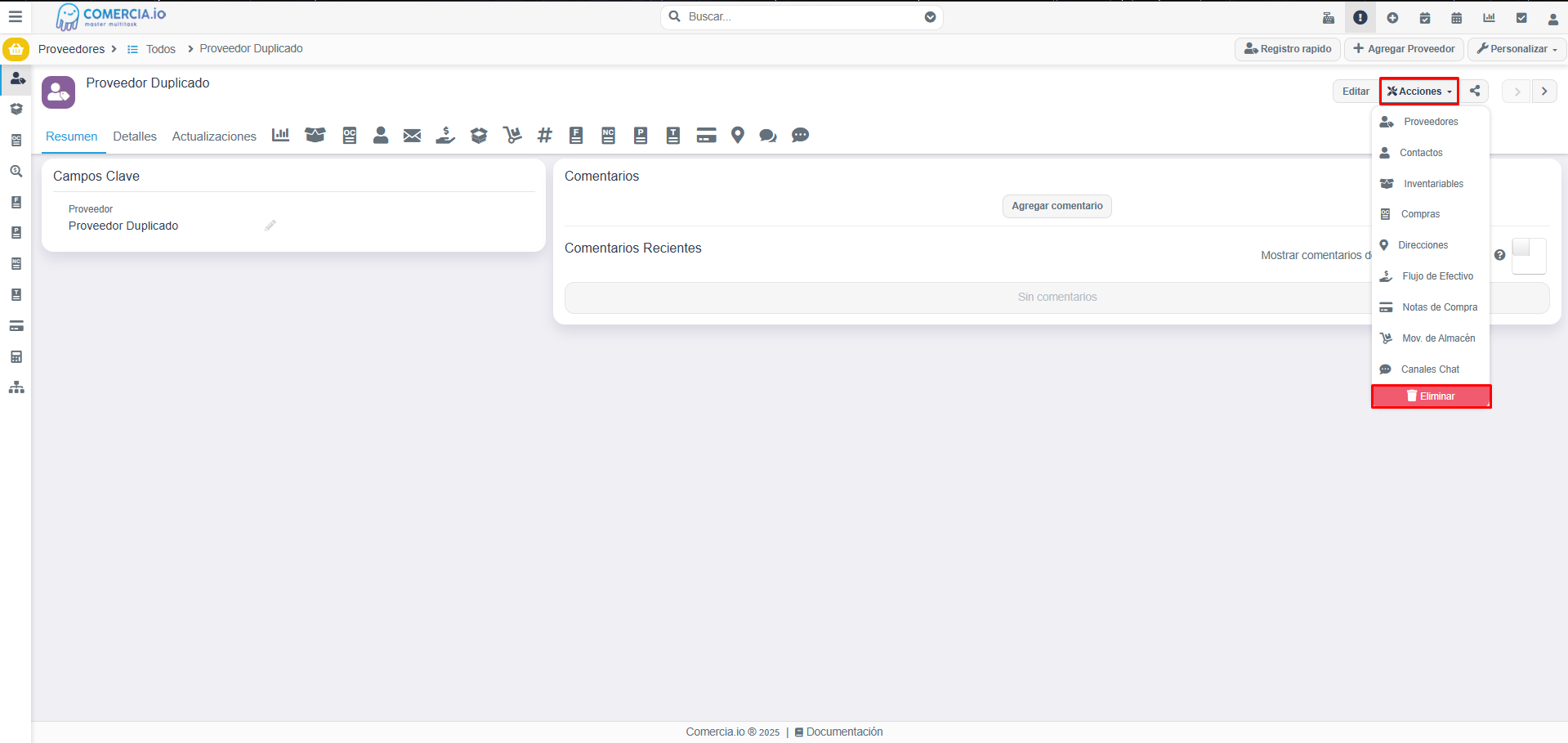
Task: Select Notas de Compra in the Acciones menu
Action: (x=1431, y=307)
